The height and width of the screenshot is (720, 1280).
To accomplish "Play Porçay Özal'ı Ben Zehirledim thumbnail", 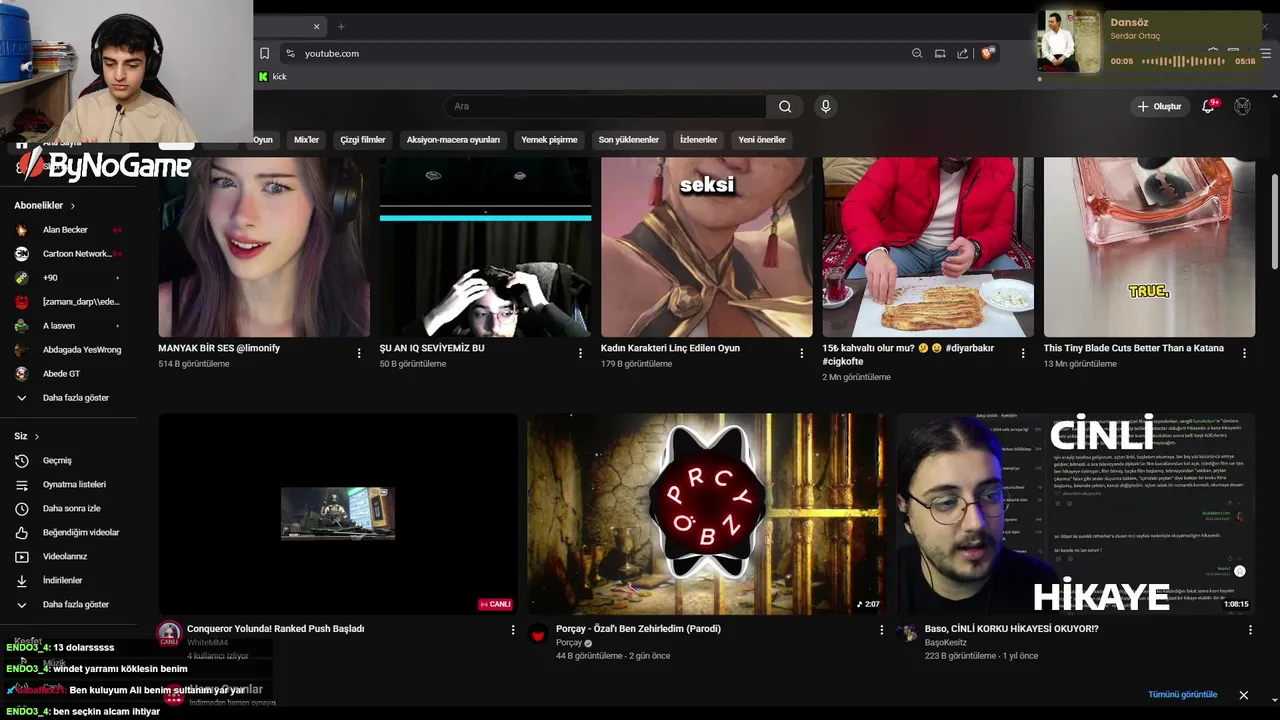I will pyautogui.click(x=706, y=514).
